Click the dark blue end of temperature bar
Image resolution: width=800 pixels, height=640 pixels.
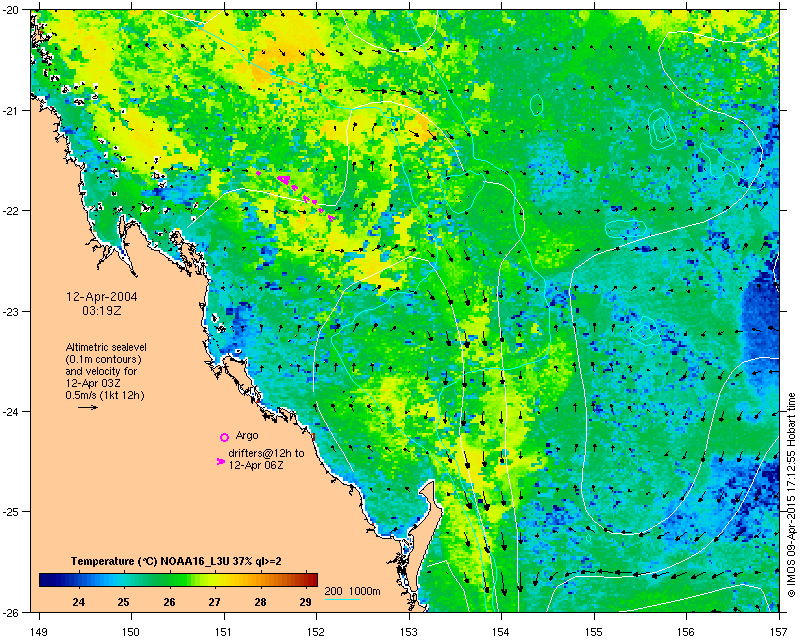click(x=45, y=580)
